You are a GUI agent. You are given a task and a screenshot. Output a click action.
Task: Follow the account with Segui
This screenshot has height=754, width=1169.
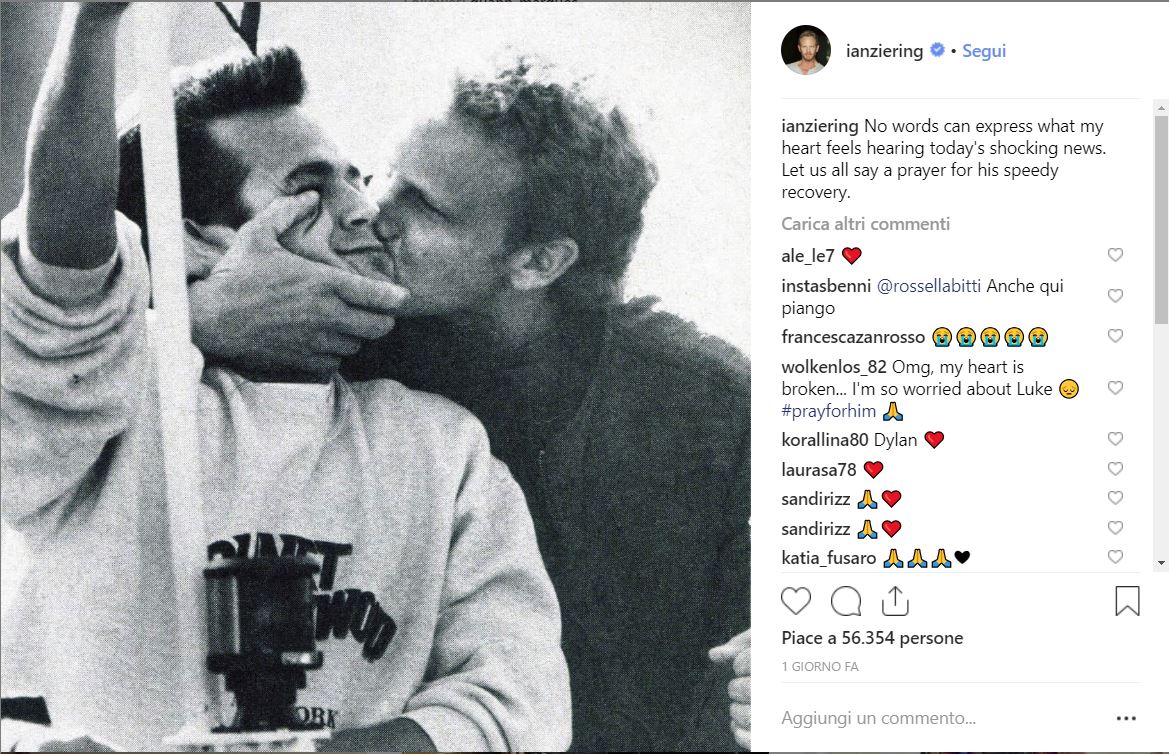pos(984,50)
